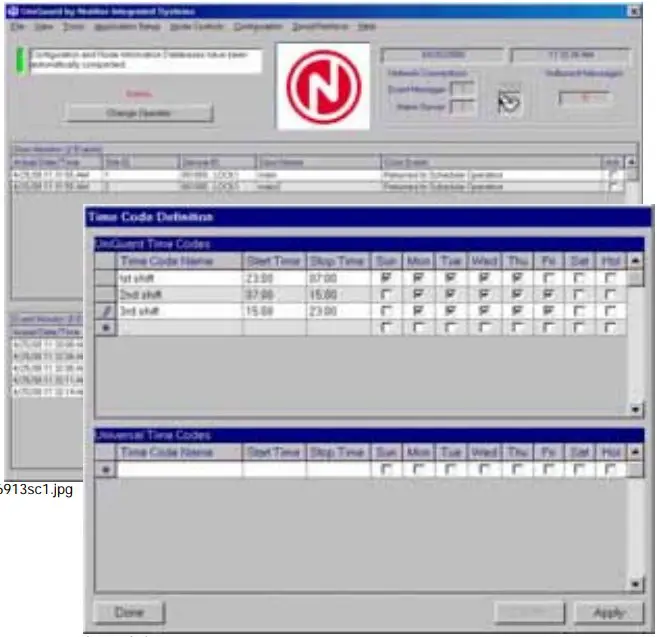
Task: Open the Send/Retrieve menu
Action: click(320, 27)
